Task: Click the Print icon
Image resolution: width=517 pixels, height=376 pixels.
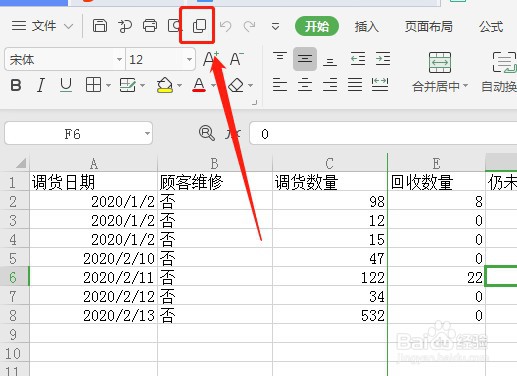Action: click(150, 26)
